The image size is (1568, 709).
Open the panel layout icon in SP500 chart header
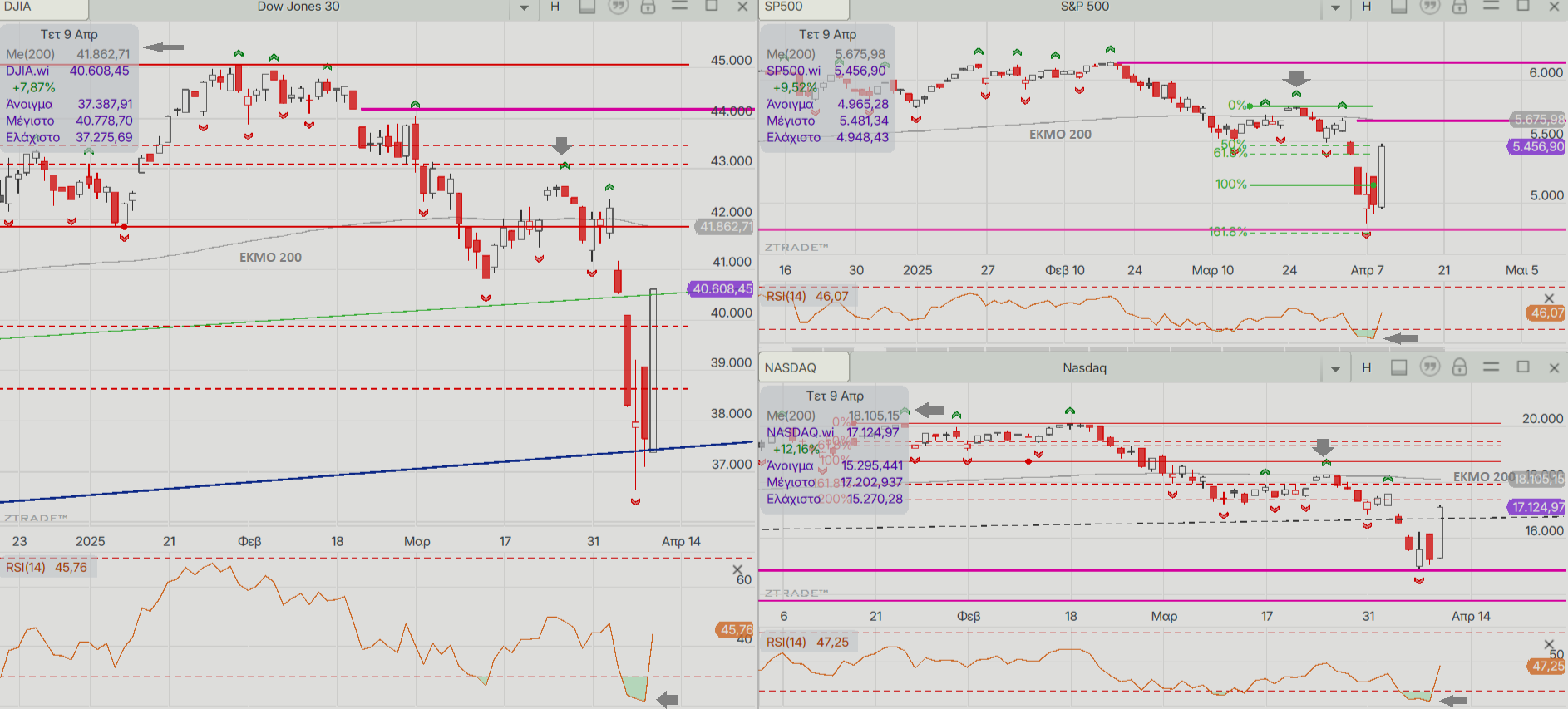coord(1398,7)
